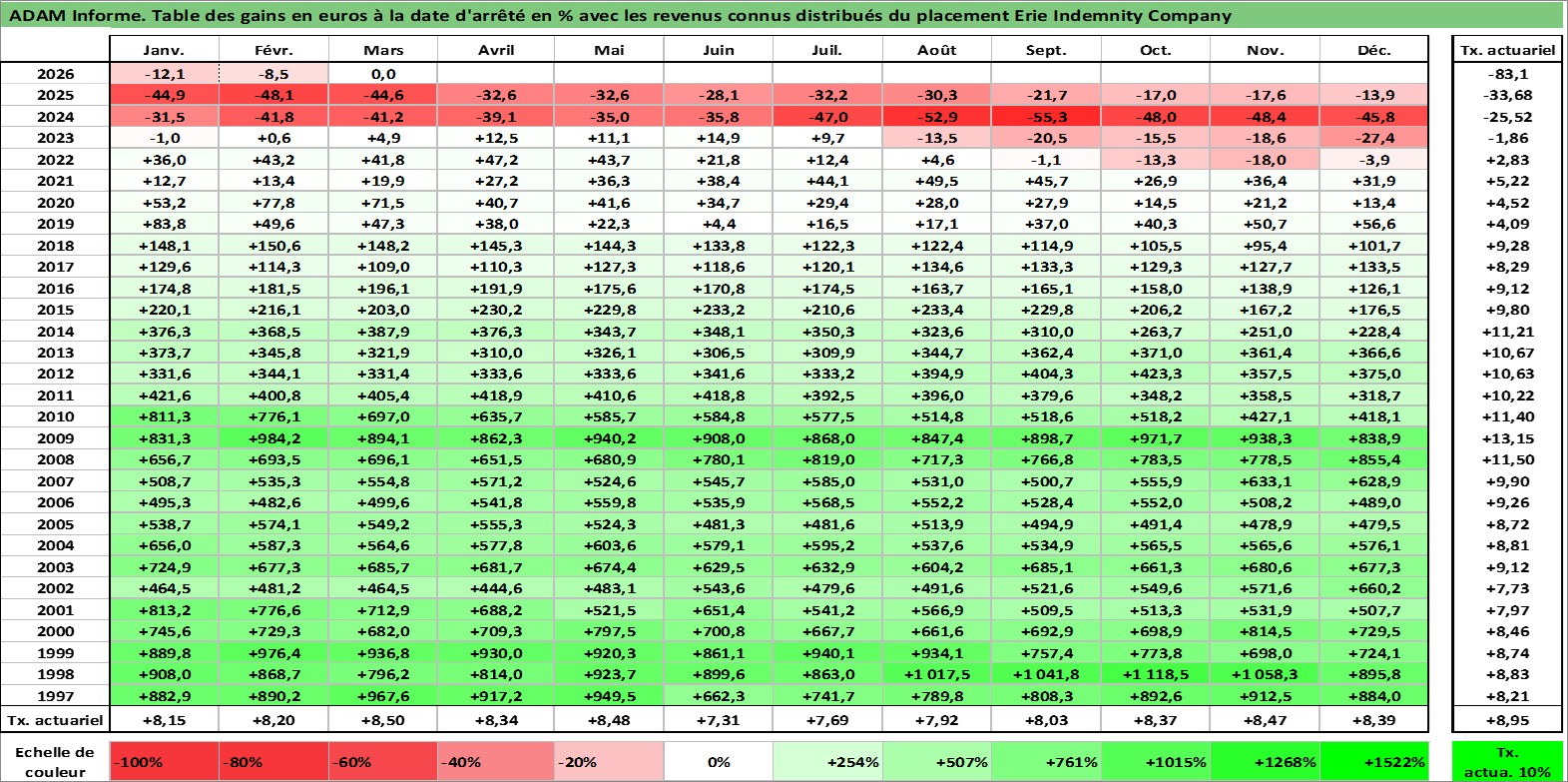Click the +1268% green swatch
Screen dimensions: 1568x782
click(1265, 761)
